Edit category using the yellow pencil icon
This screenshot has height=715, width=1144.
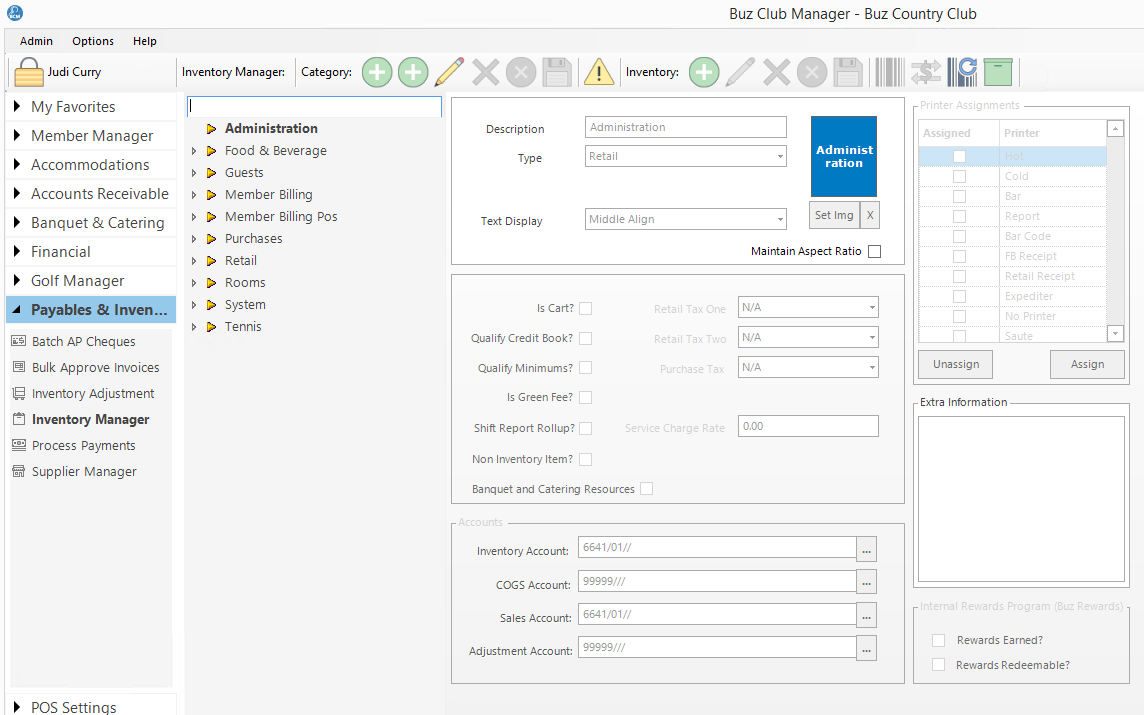point(449,72)
